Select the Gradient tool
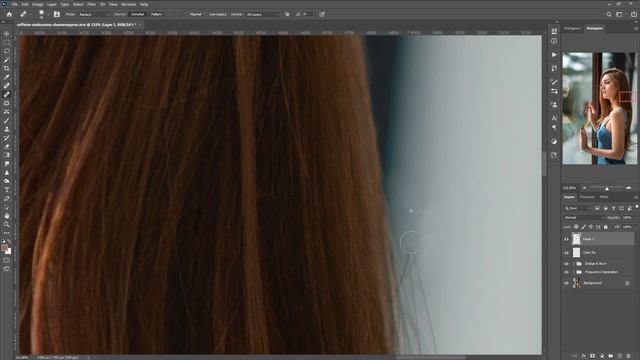 tap(7, 155)
